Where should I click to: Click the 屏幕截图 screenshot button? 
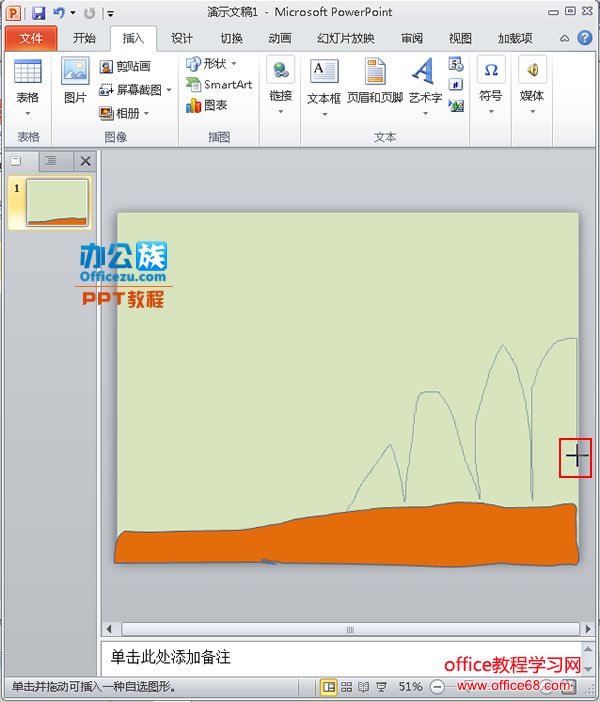(x=130, y=90)
